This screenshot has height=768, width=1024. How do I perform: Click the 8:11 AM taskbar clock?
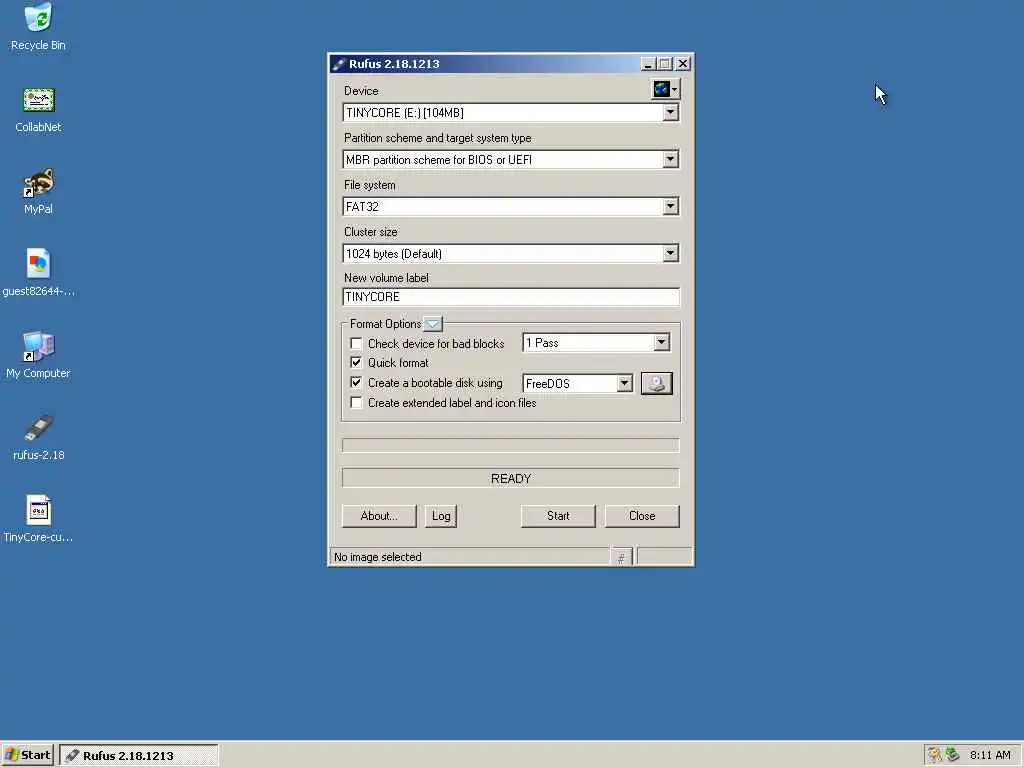(990, 756)
